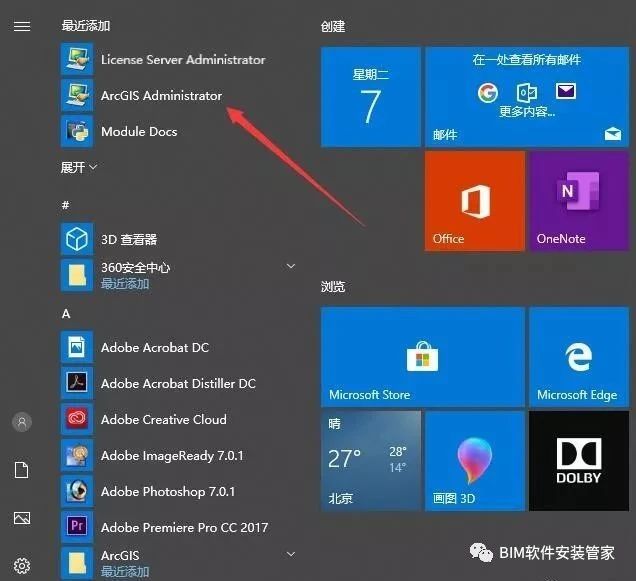Open the Microsoft Store tile

pos(423,357)
